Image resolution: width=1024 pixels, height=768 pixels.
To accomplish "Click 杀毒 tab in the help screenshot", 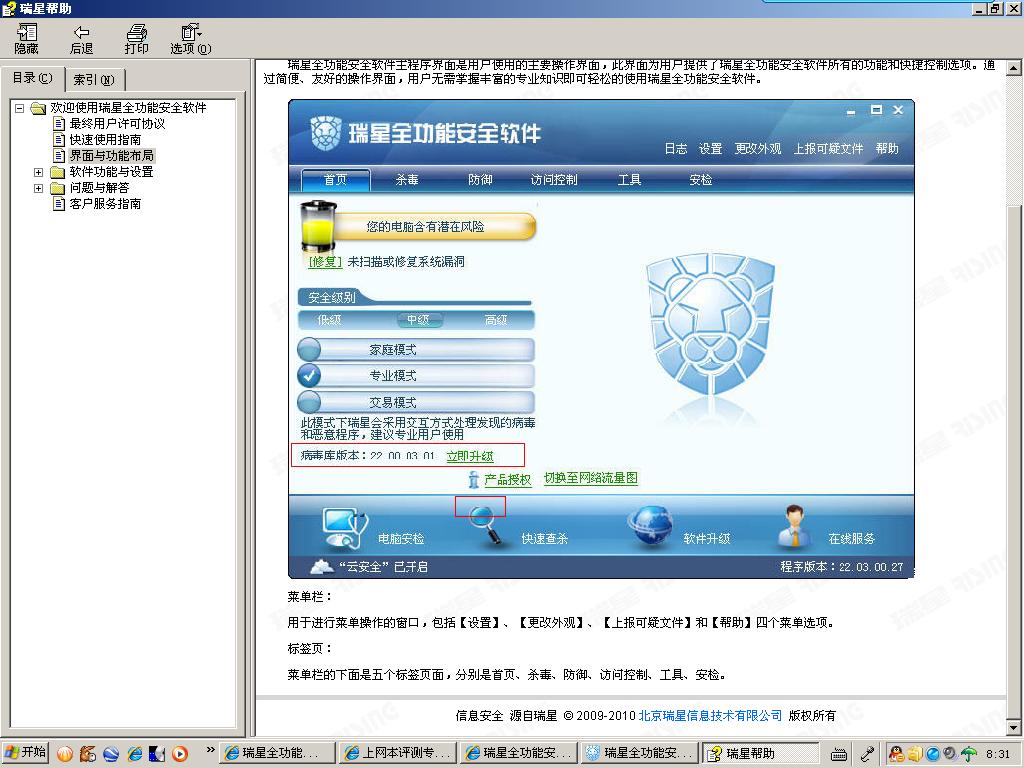I will pyautogui.click(x=407, y=180).
